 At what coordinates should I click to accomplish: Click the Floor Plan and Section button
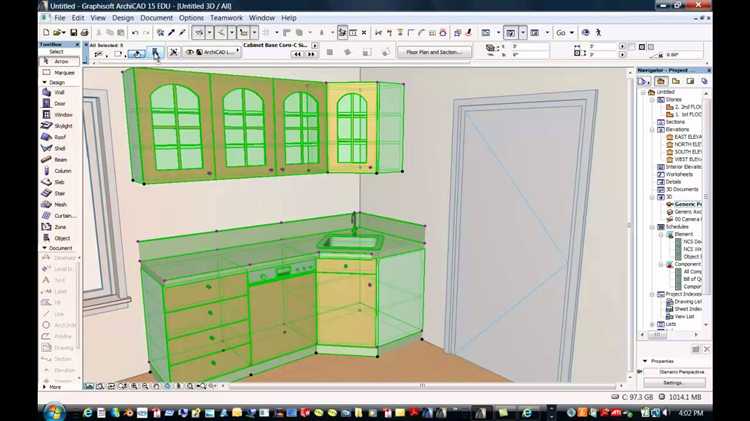[434, 52]
